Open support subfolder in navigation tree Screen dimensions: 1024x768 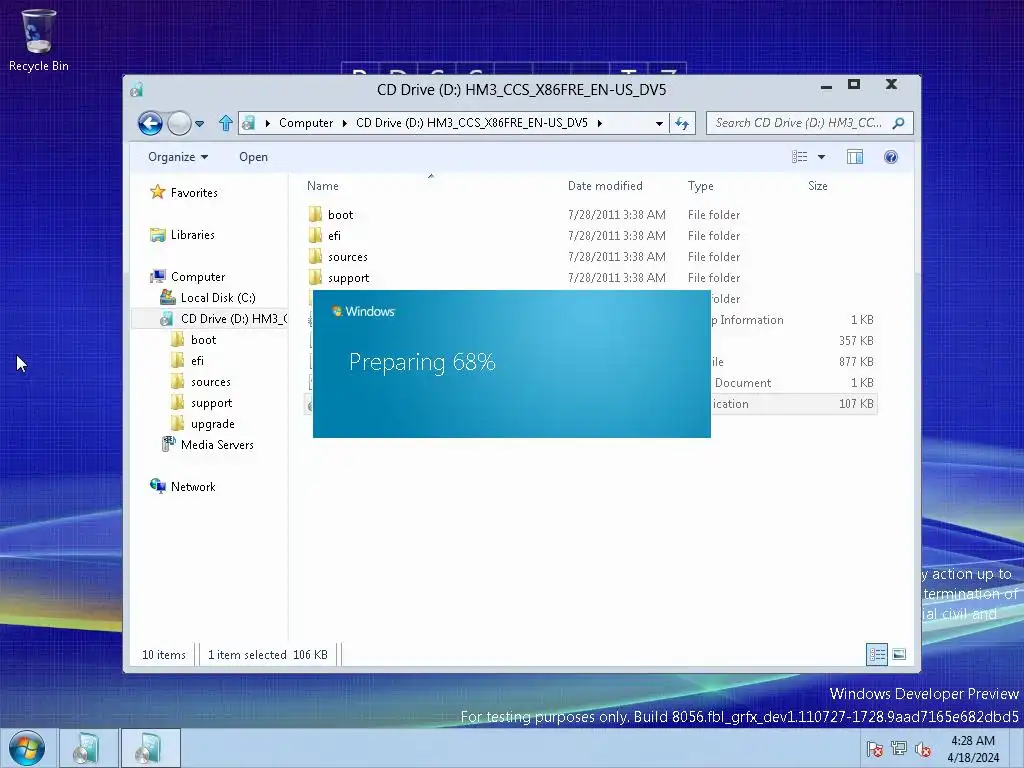(211, 403)
